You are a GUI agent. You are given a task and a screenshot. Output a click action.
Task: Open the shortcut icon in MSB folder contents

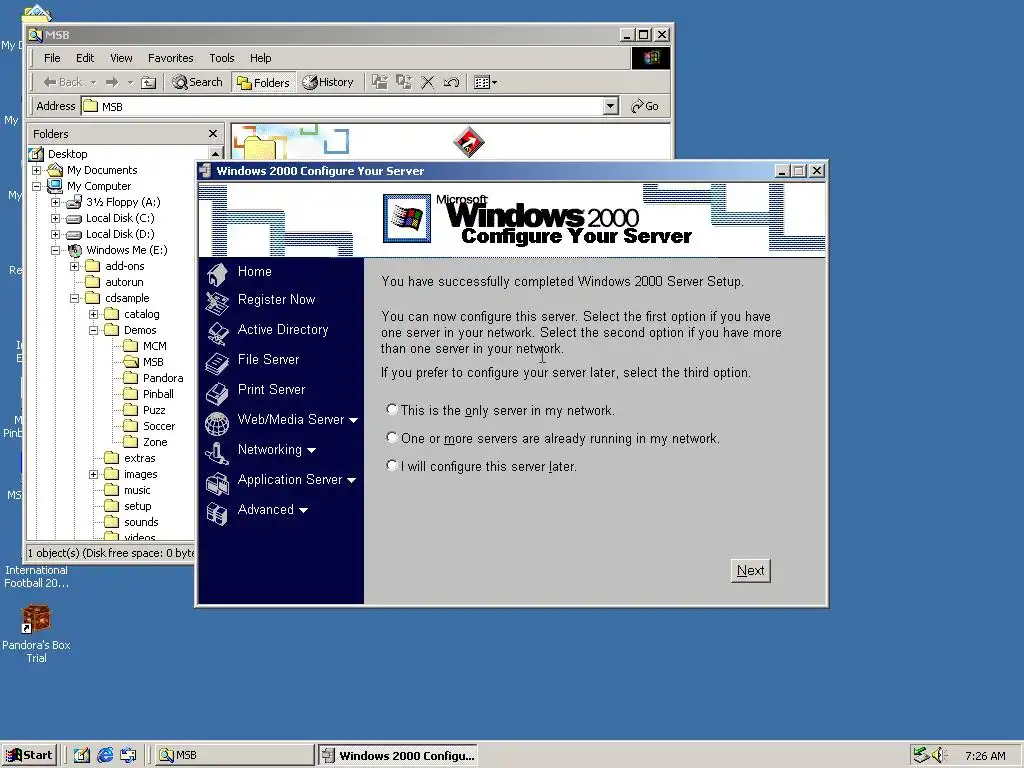pyautogui.click(x=469, y=142)
